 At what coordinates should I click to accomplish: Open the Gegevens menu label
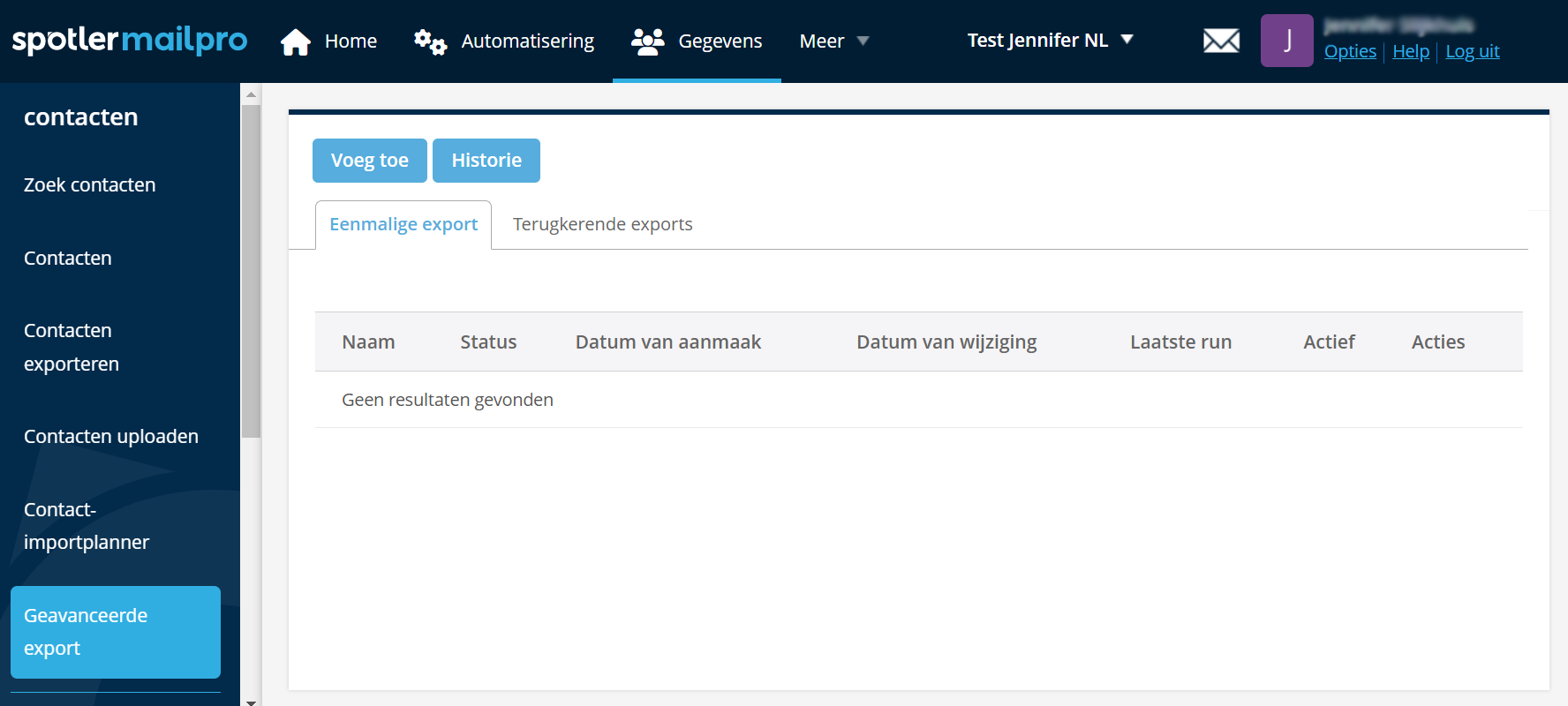click(720, 41)
